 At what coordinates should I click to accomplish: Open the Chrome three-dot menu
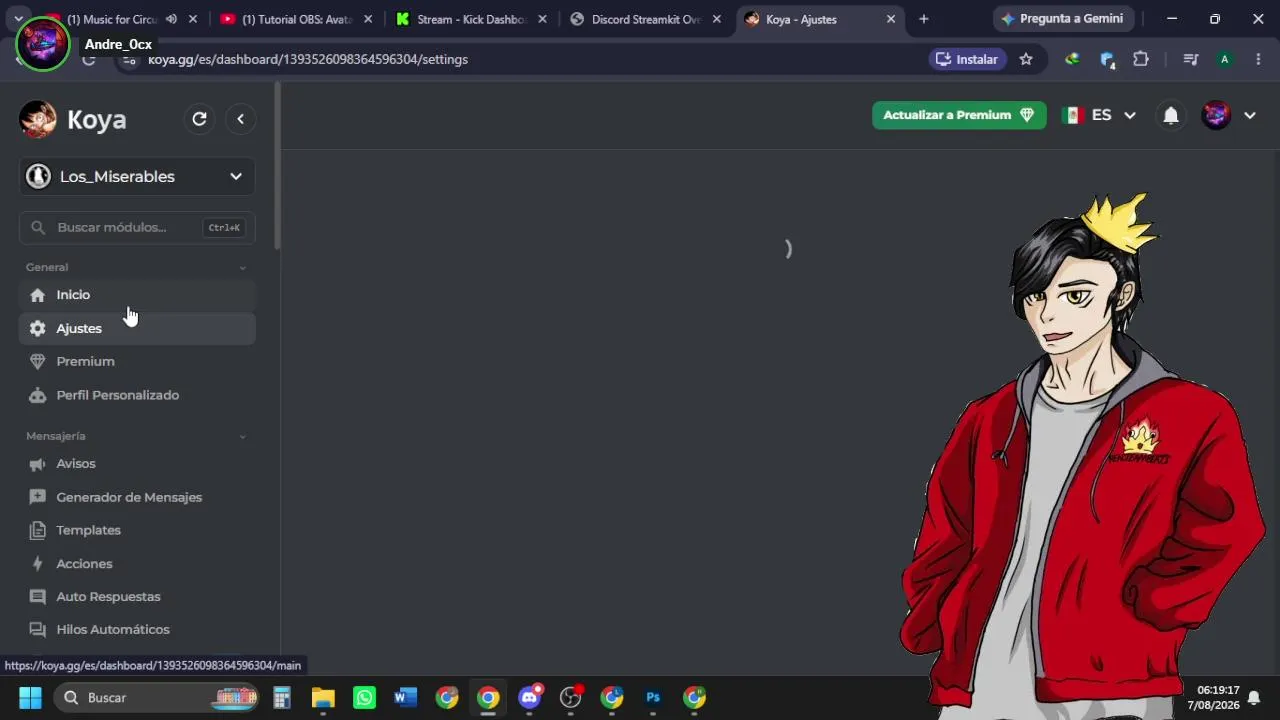(x=1258, y=59)
